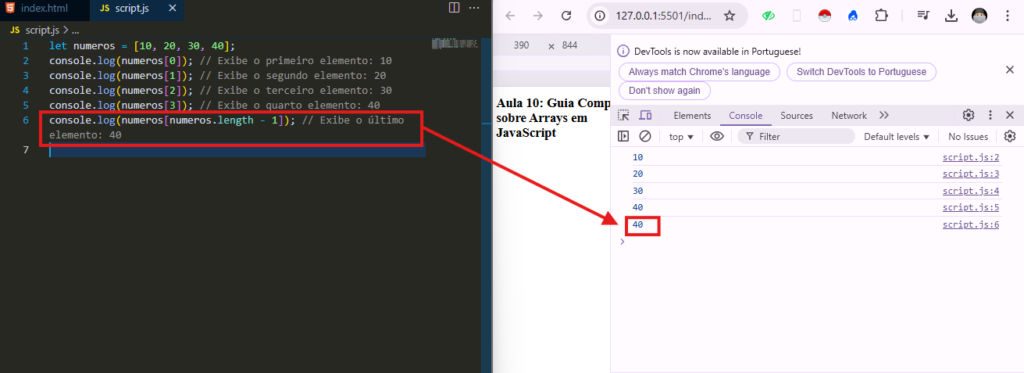The width and height of the screenshot is (1024, 373).
Task: Show console sidebar panel icon
Action: [x=624, y=137]
